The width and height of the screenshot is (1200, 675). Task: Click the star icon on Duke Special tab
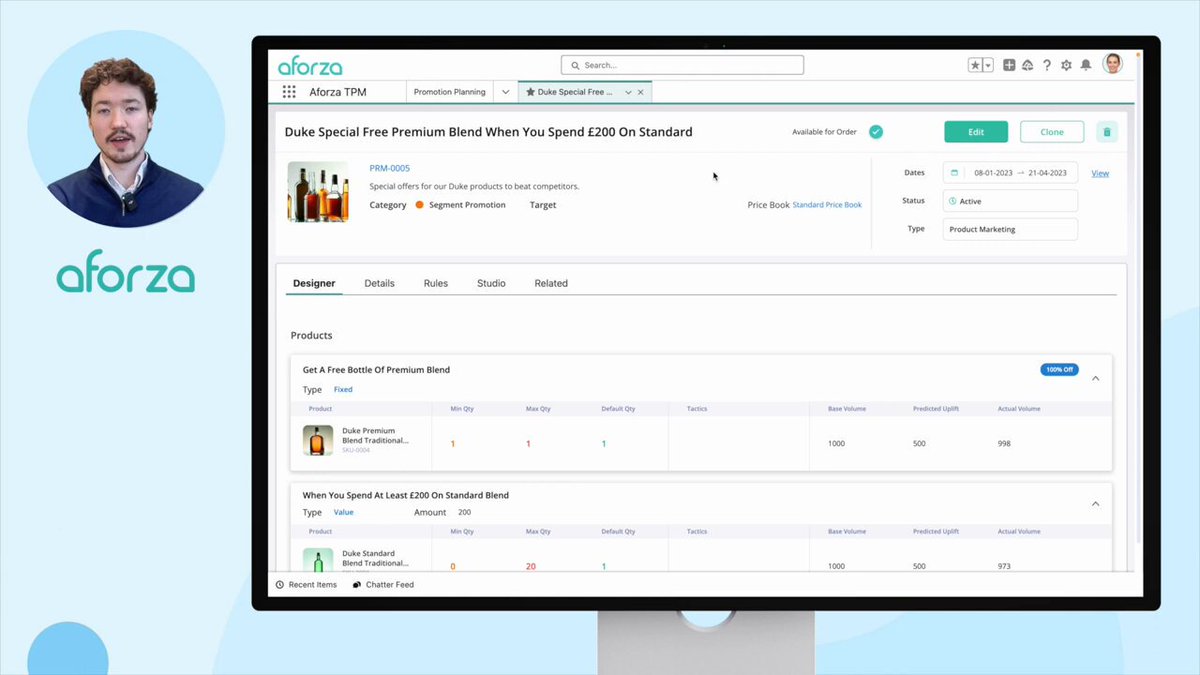coord(530,92)
